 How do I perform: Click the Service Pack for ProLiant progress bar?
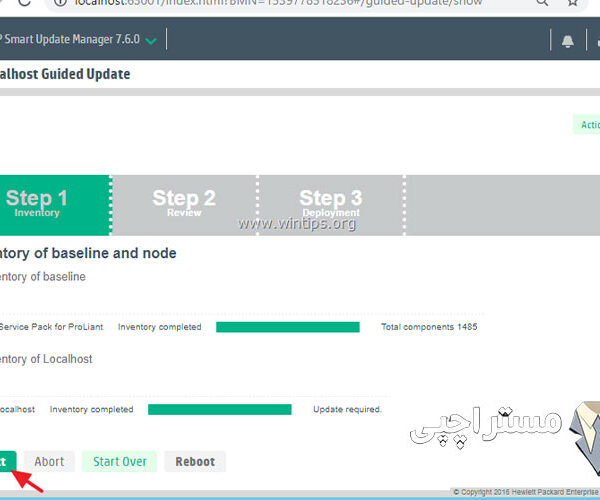pyautogui.click(x=288, y=327)
